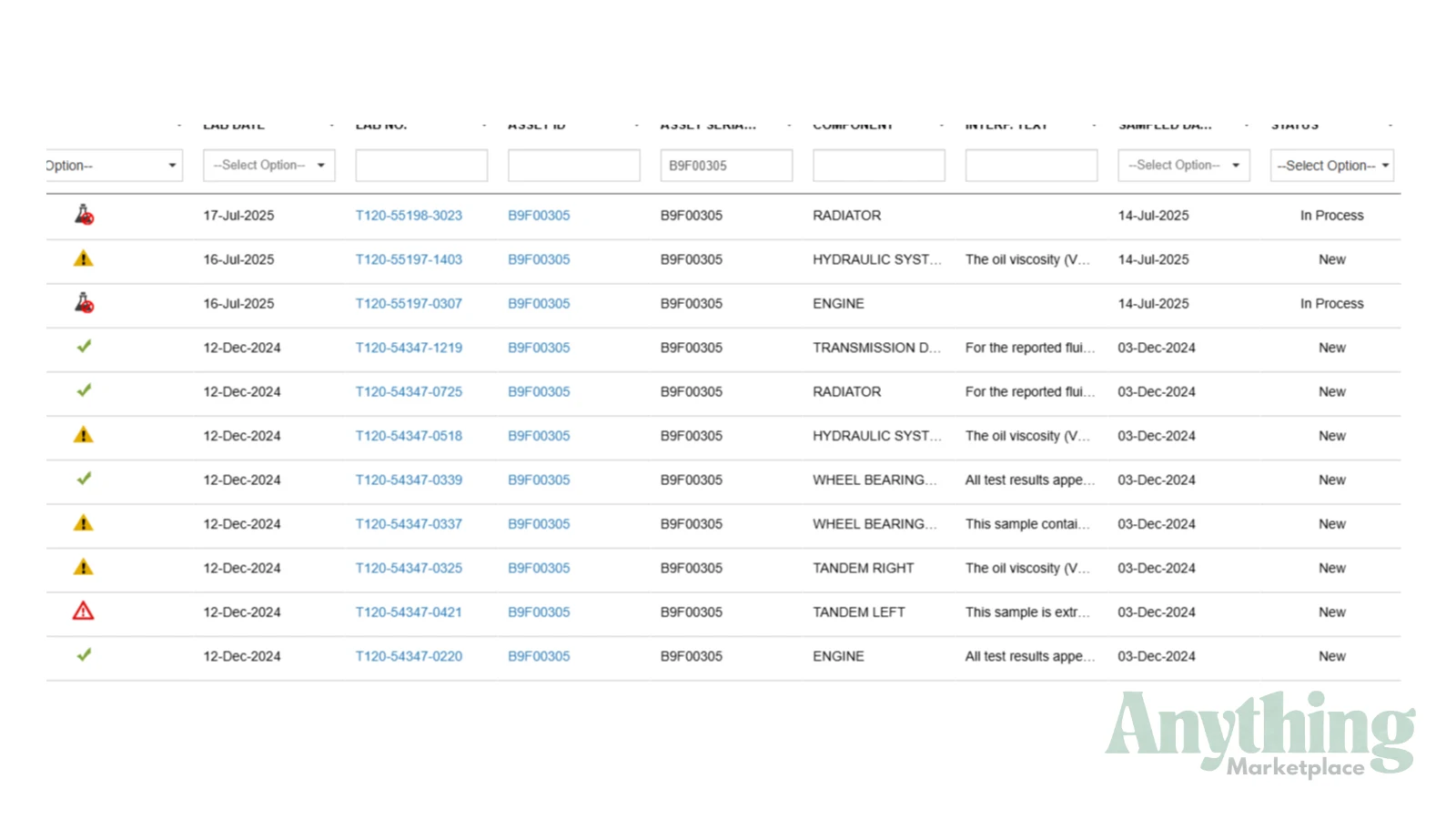Click the "This sample contai…" interpretation text
Image resolution: width=1456 pixels, height=819 pixels.
click(1027, 524)
